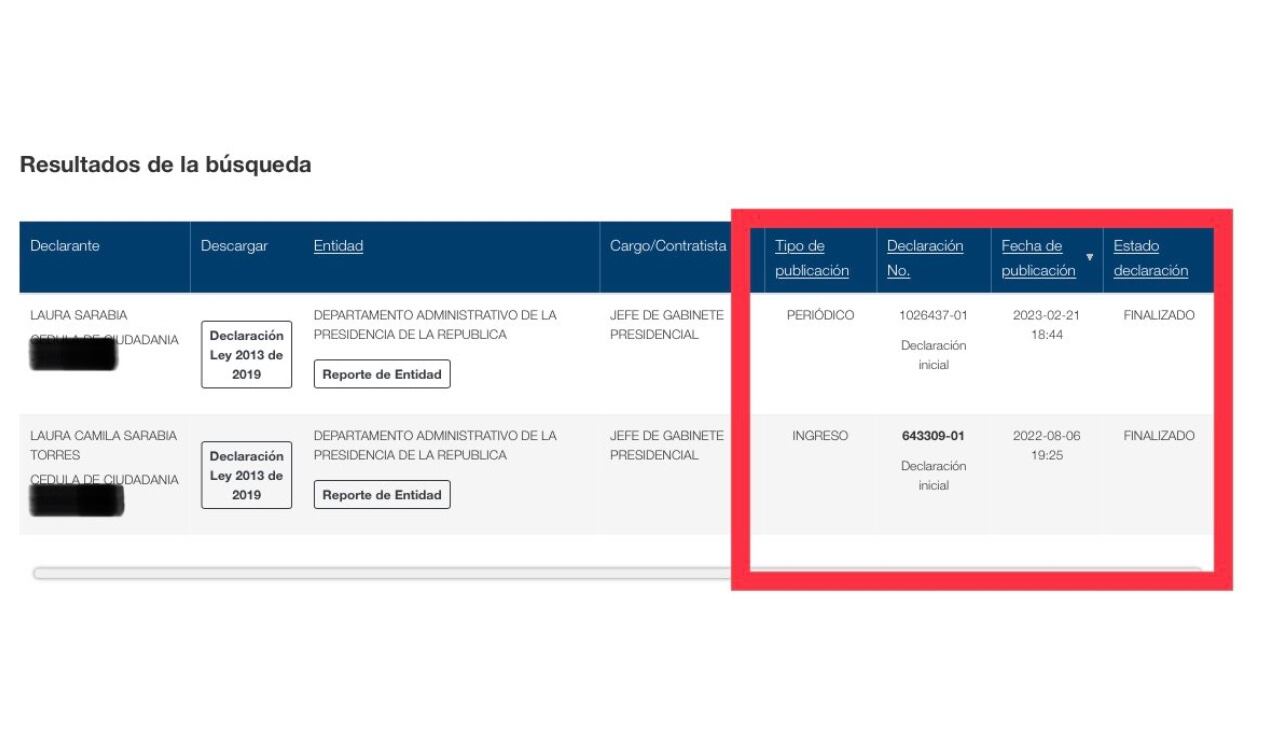Click the horizontal scrollbar below the results table
The image size is (1280, 750).
[380, 573]
